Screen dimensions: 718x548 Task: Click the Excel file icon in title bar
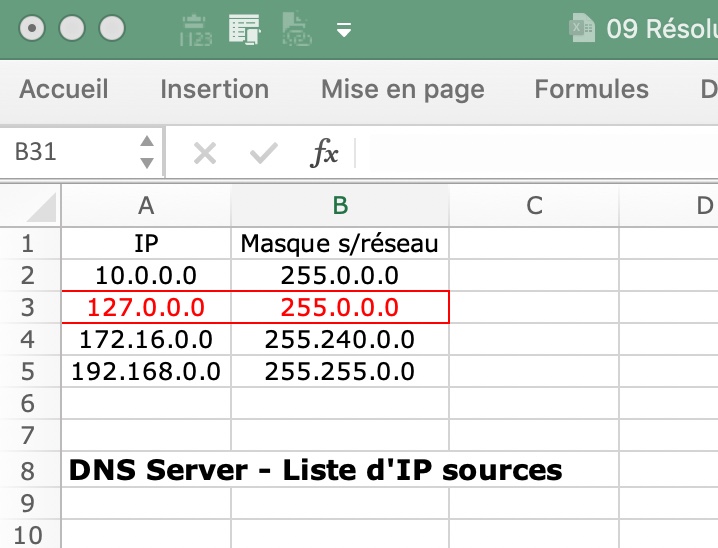(x=582, y=28)
